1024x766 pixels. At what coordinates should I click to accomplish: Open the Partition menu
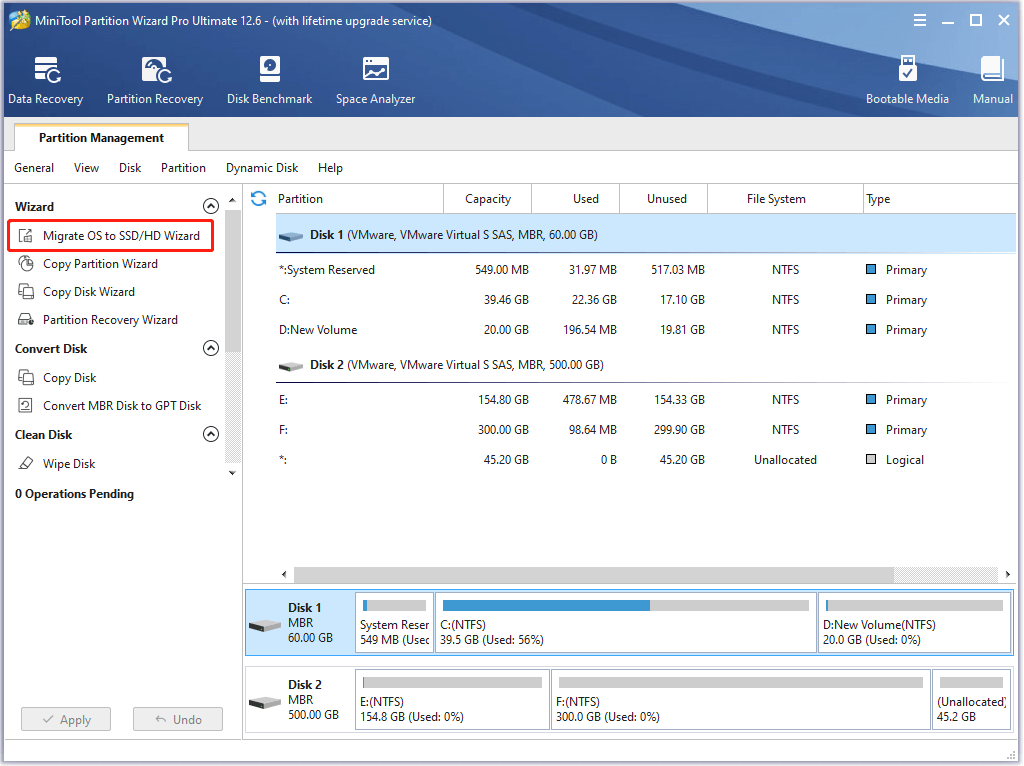[184, 168]
